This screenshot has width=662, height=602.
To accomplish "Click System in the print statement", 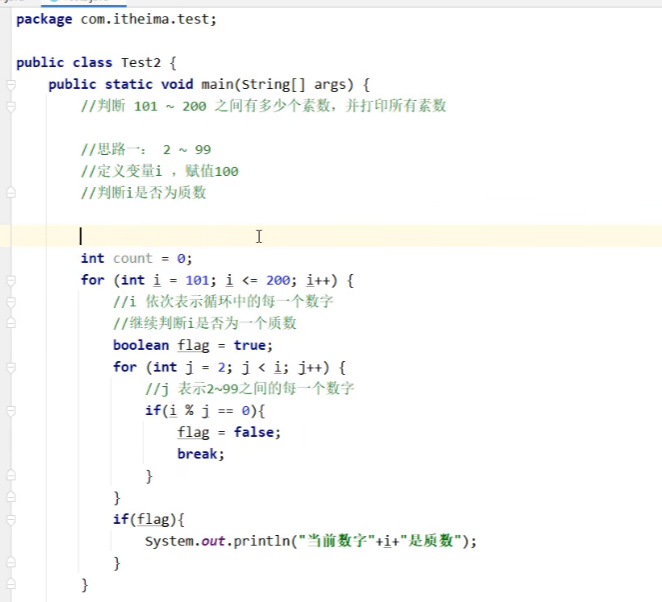I will [169, 541].
